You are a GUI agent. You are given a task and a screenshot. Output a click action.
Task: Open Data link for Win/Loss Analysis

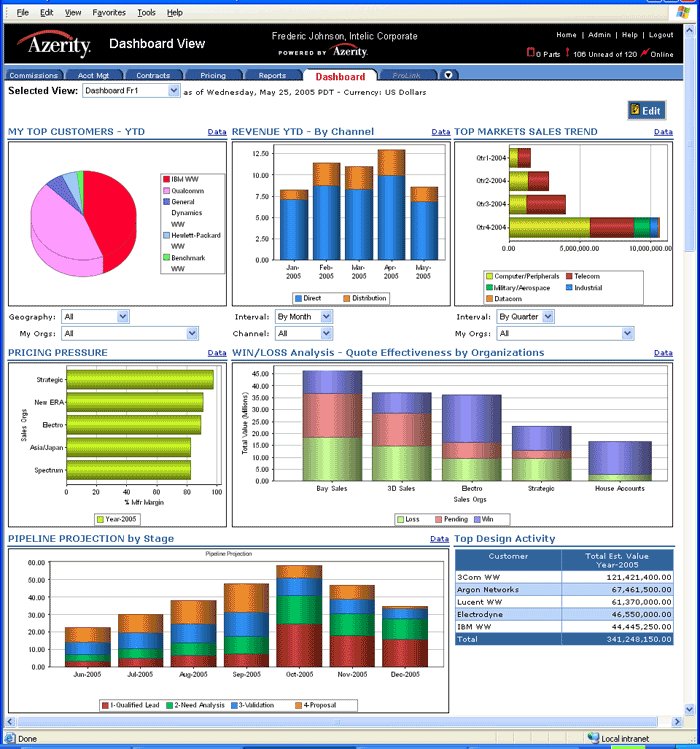click(x=663, y=353)
